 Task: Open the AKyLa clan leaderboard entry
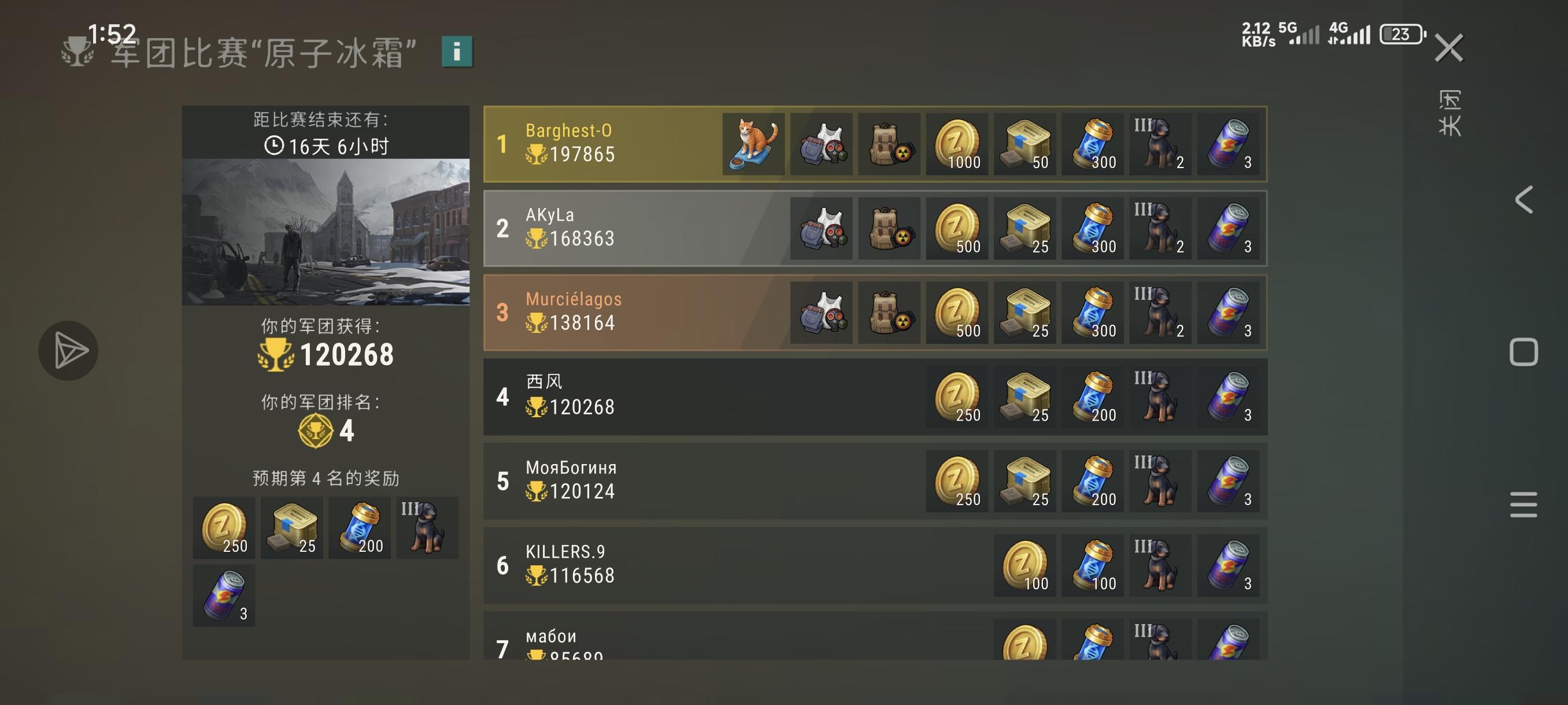click(875, 229)
